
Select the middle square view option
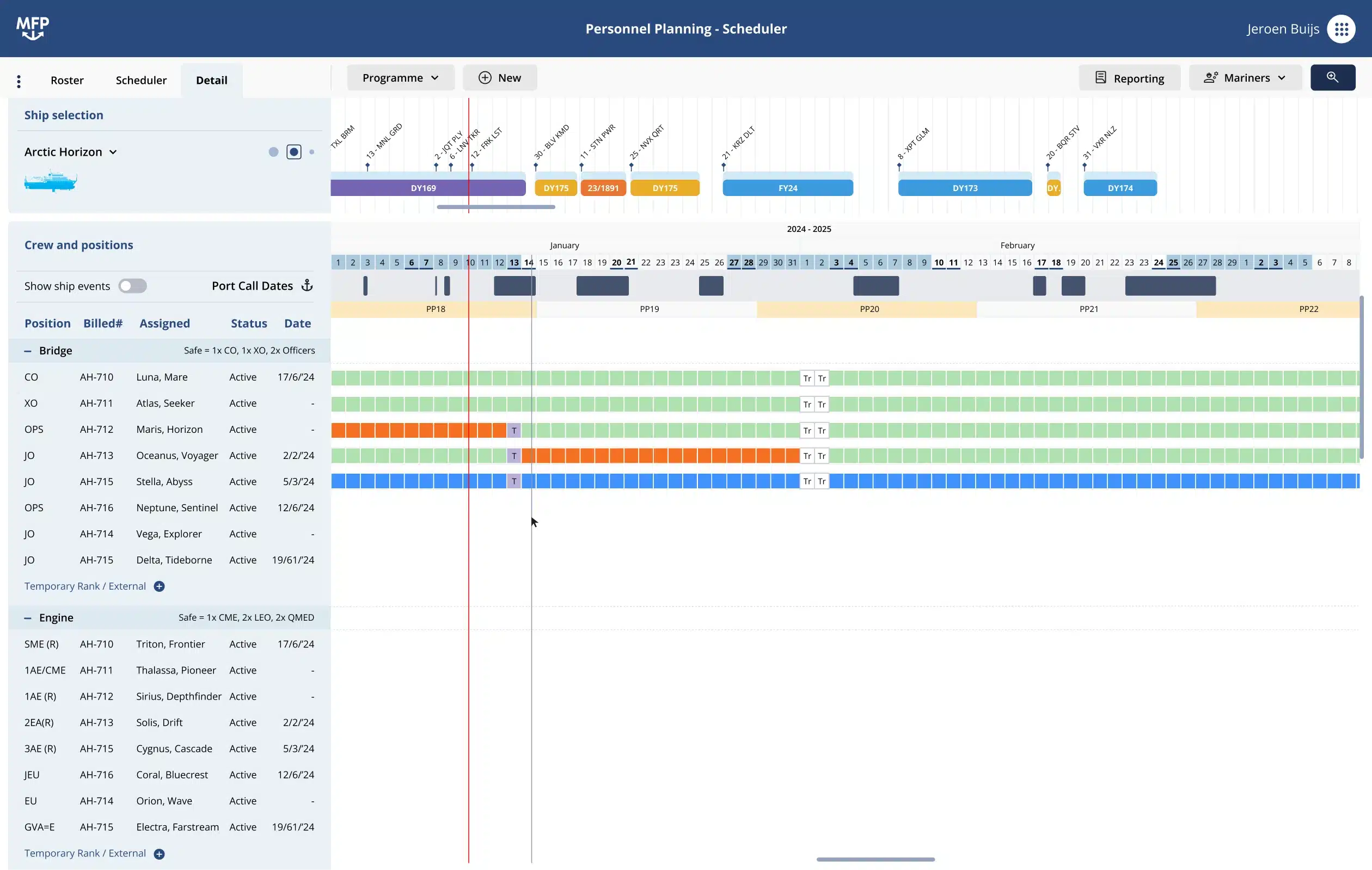(294, 151)
